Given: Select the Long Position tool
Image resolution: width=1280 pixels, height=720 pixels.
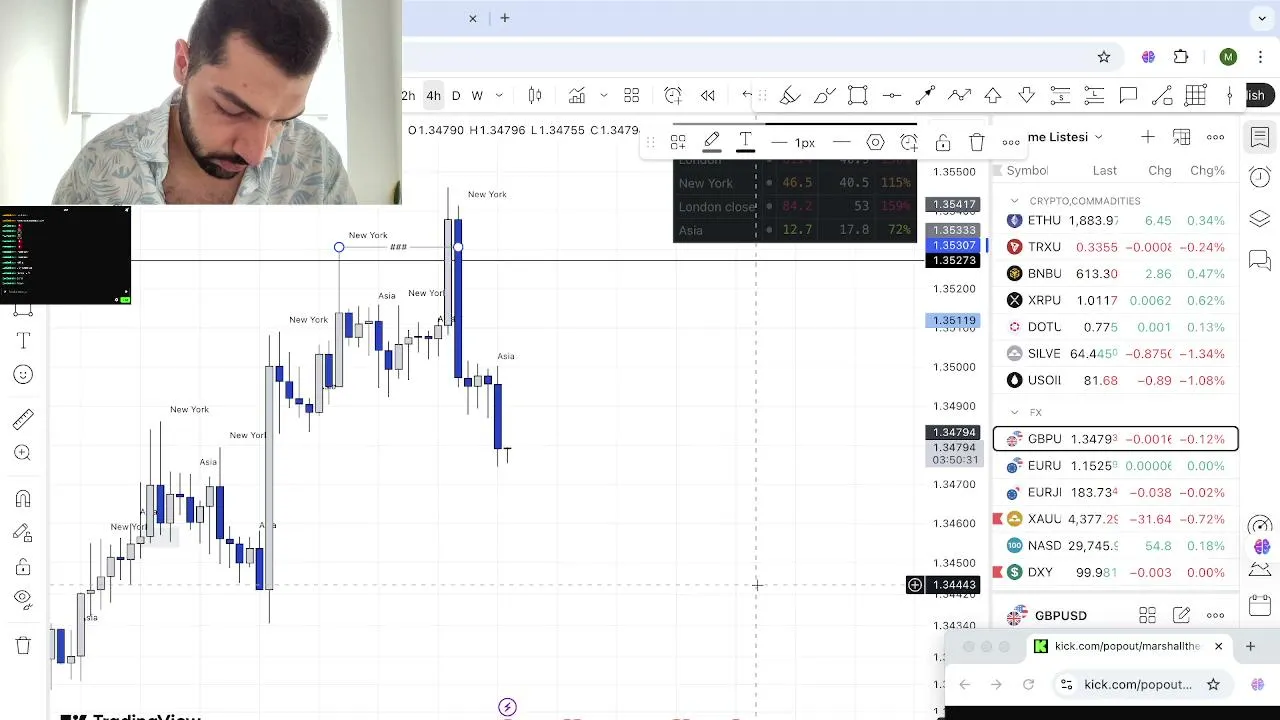Looking at the screenshot, I should tap(1094, 96).
